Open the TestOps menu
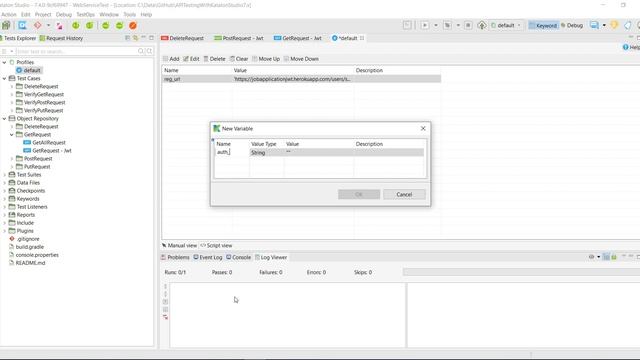640x360 pixels. (x=85, y=14)
